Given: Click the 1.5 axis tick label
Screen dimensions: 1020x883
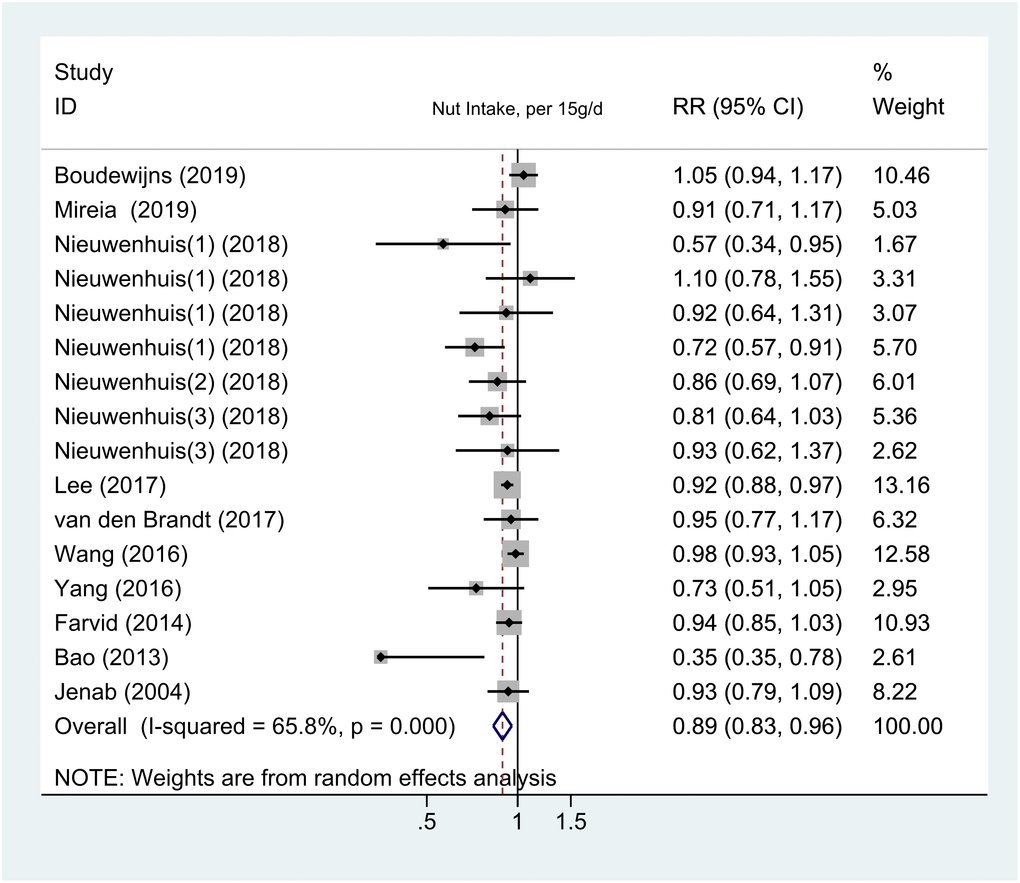Looking at the screenshot, I should pos(571,824).
